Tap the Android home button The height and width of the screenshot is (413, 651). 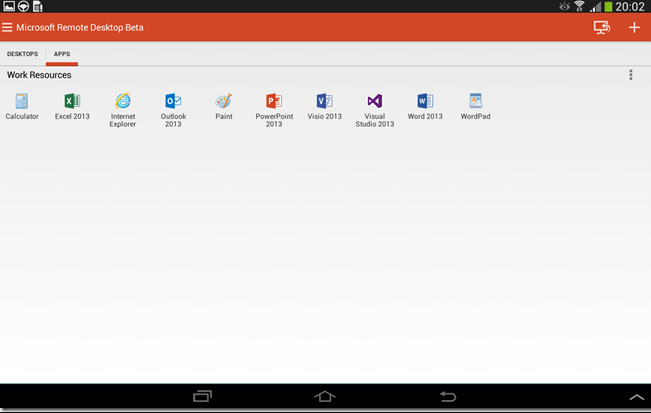coord(325,396)
